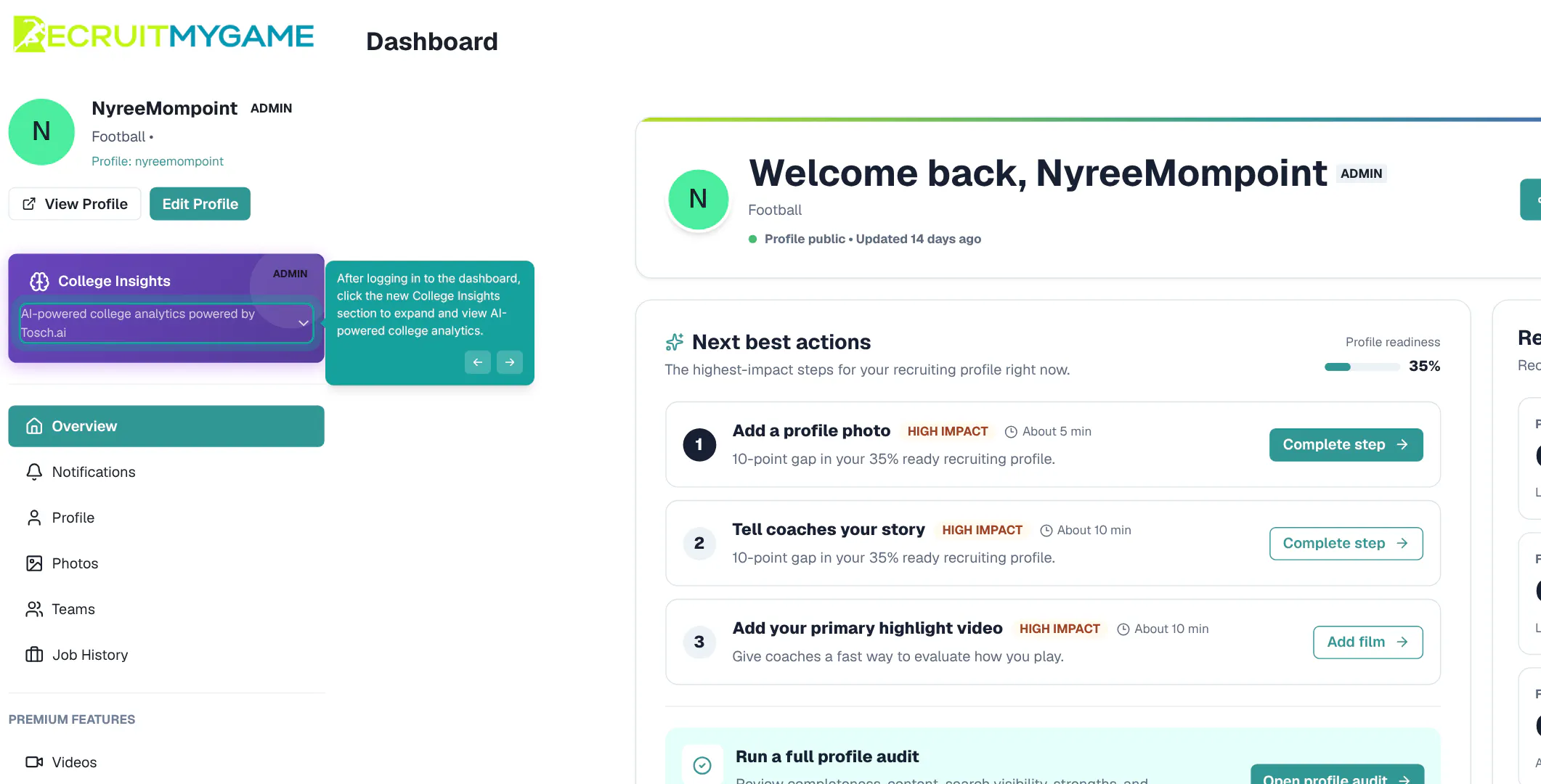Click the RecruitMyGame logo

coord(164,34)
